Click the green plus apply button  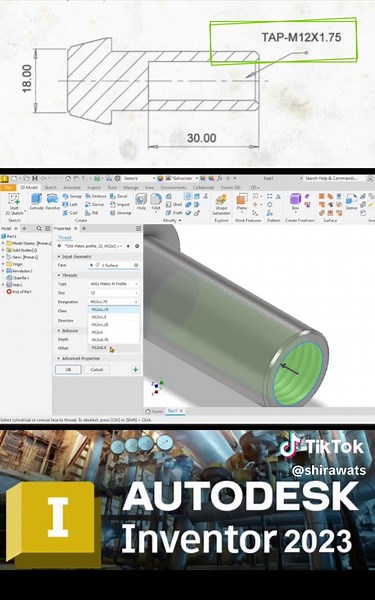tap(135, 369)
